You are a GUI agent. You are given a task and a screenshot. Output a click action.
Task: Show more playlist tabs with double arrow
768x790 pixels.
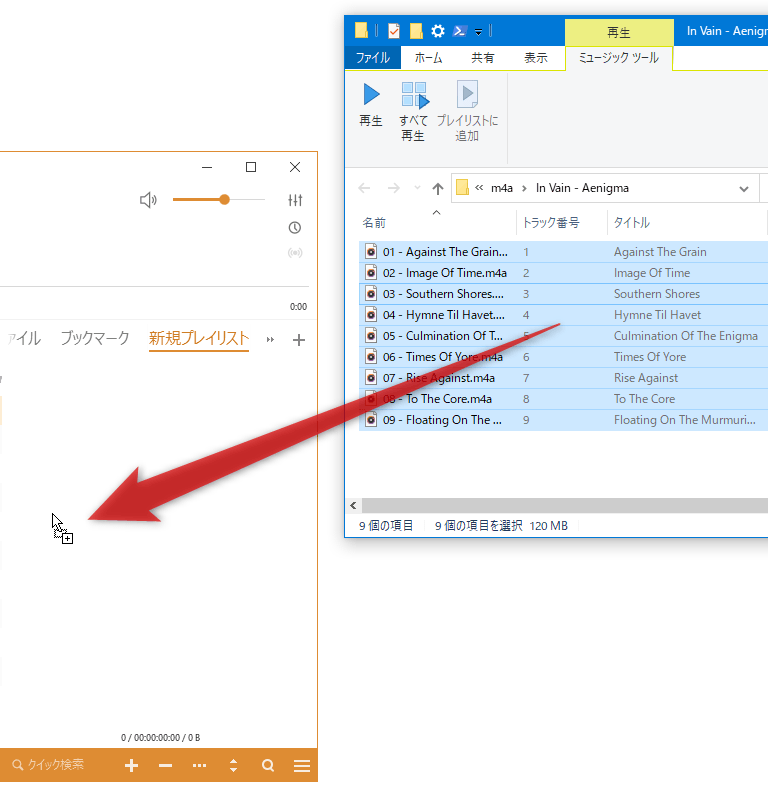[271, 340]
